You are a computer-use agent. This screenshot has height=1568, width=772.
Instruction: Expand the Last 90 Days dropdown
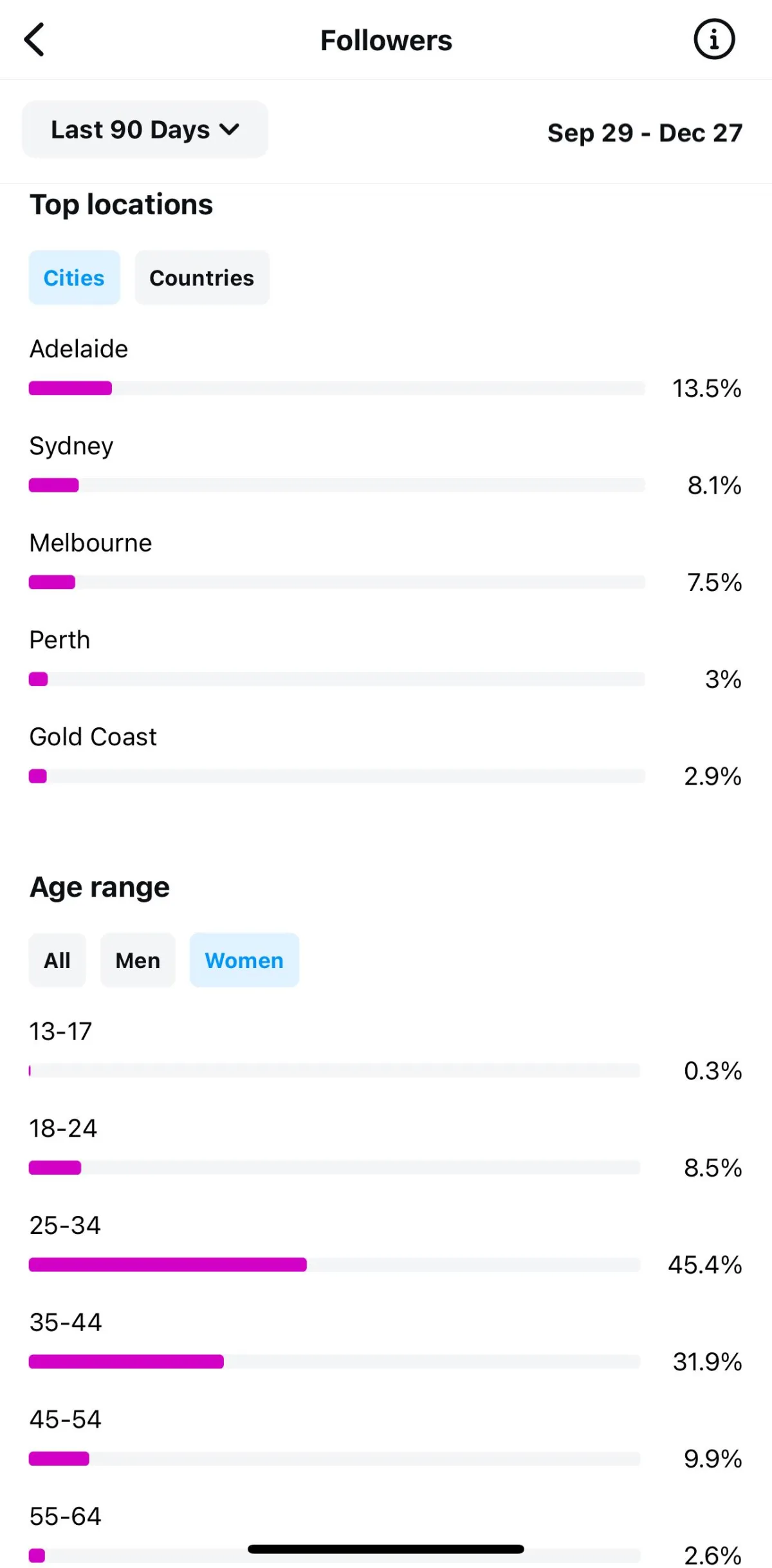point(145,129)
